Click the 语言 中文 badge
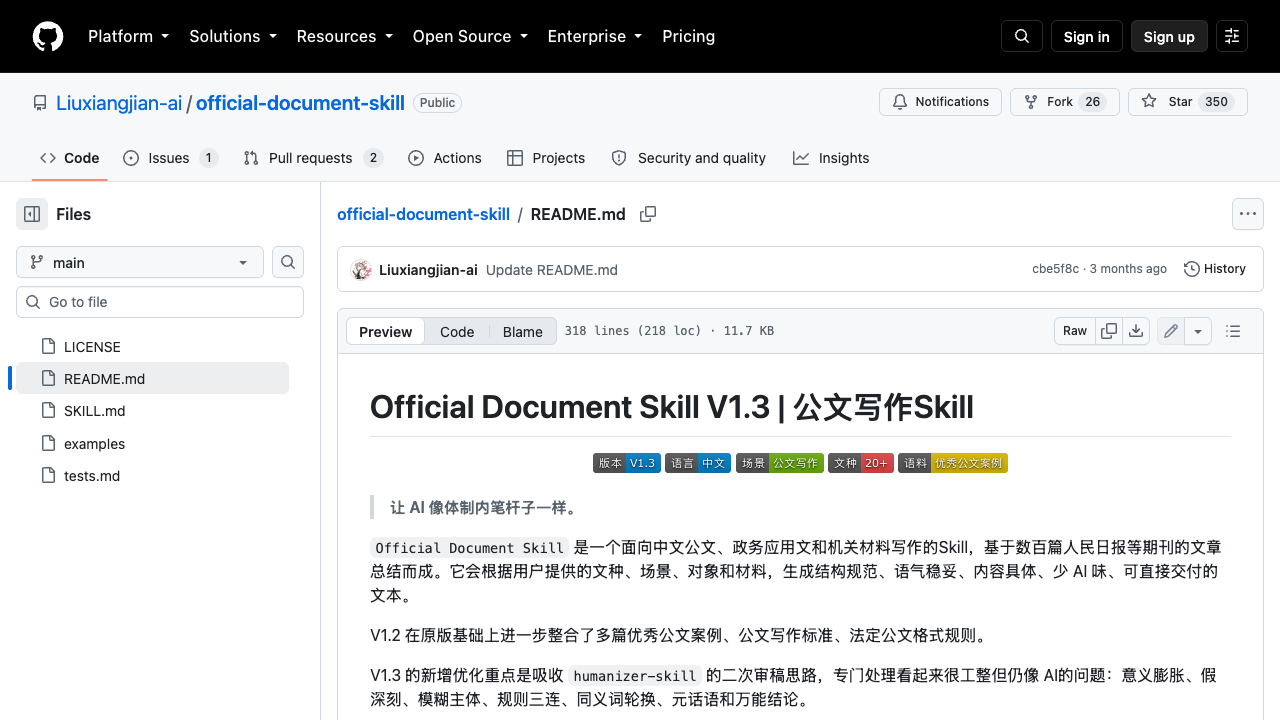1280x720 pixels. 698,463
